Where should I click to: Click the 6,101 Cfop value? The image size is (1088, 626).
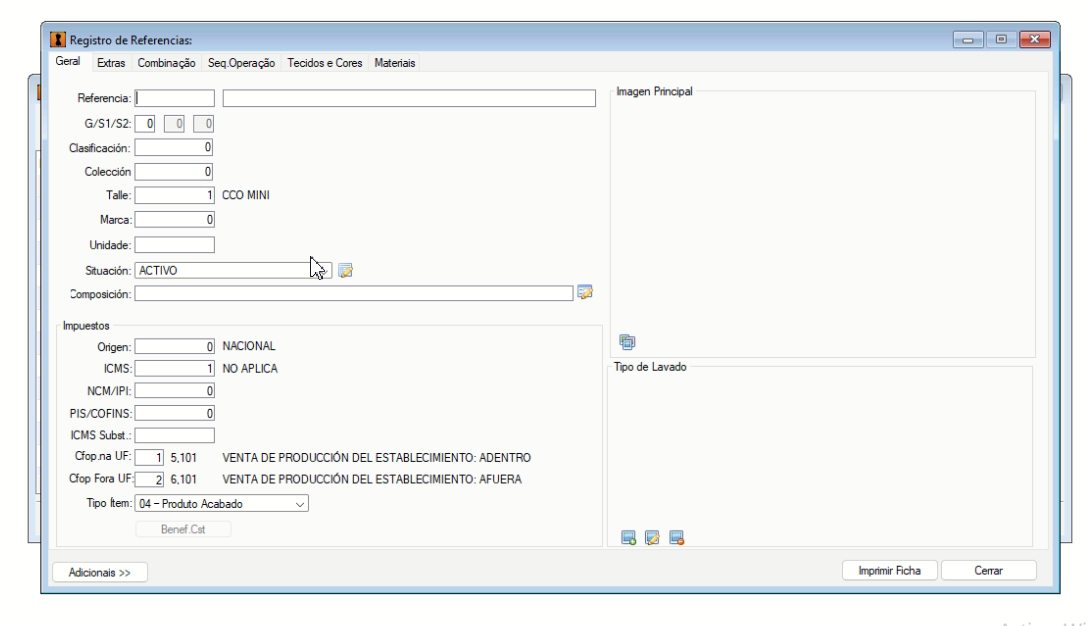183,480
